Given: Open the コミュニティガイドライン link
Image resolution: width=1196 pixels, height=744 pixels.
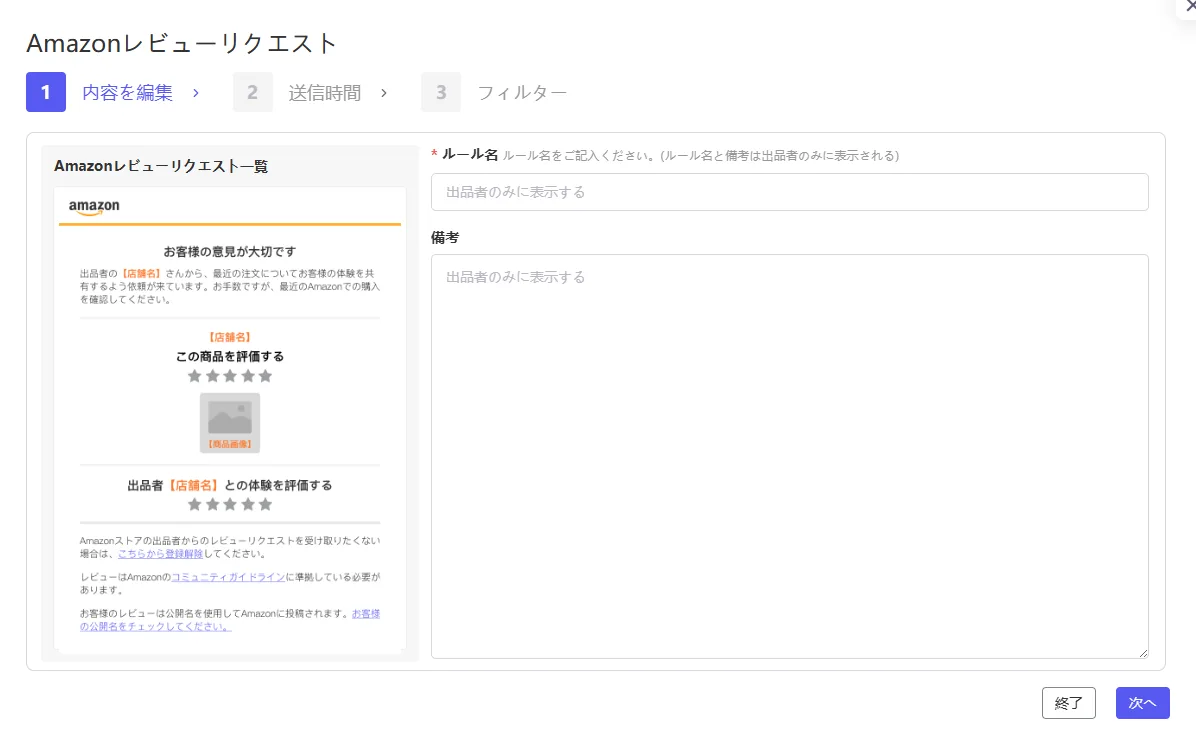Looking at the screenshot, I should (228, 577).
